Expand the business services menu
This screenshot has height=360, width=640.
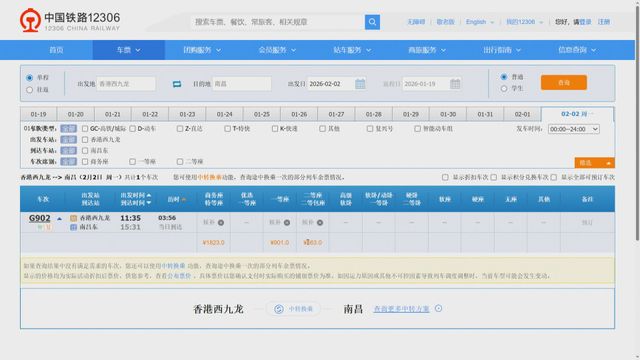click(x=427, y=50)
